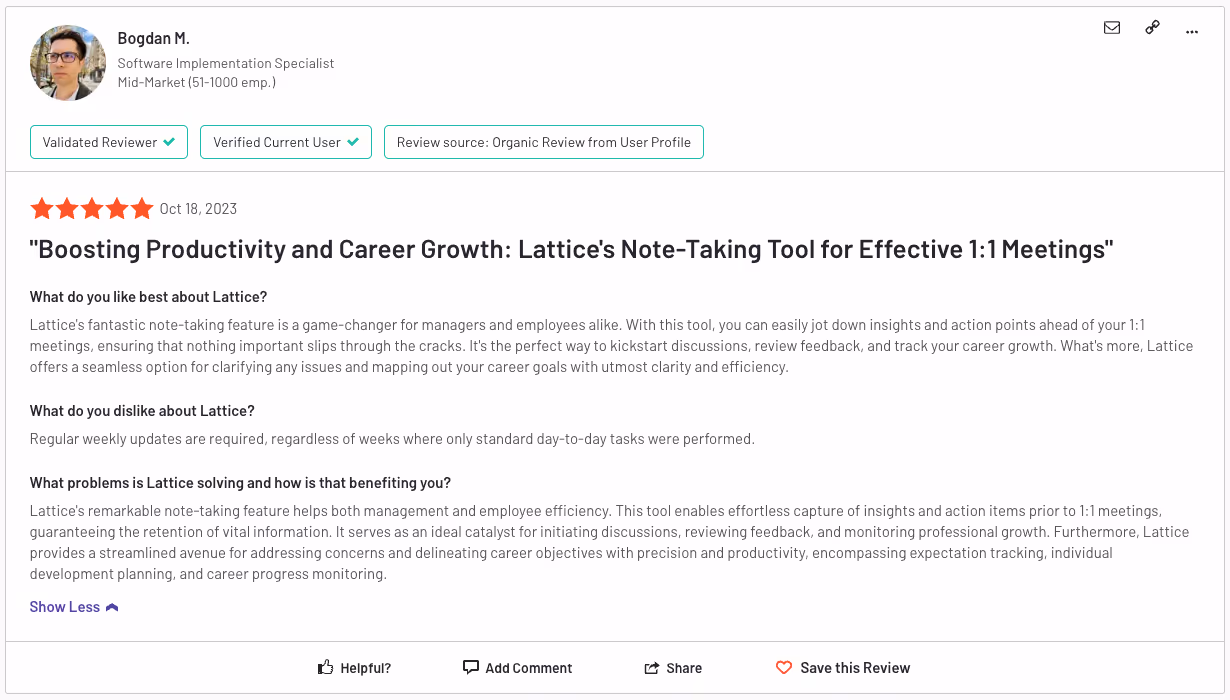Click the Share label

[684, 668]
